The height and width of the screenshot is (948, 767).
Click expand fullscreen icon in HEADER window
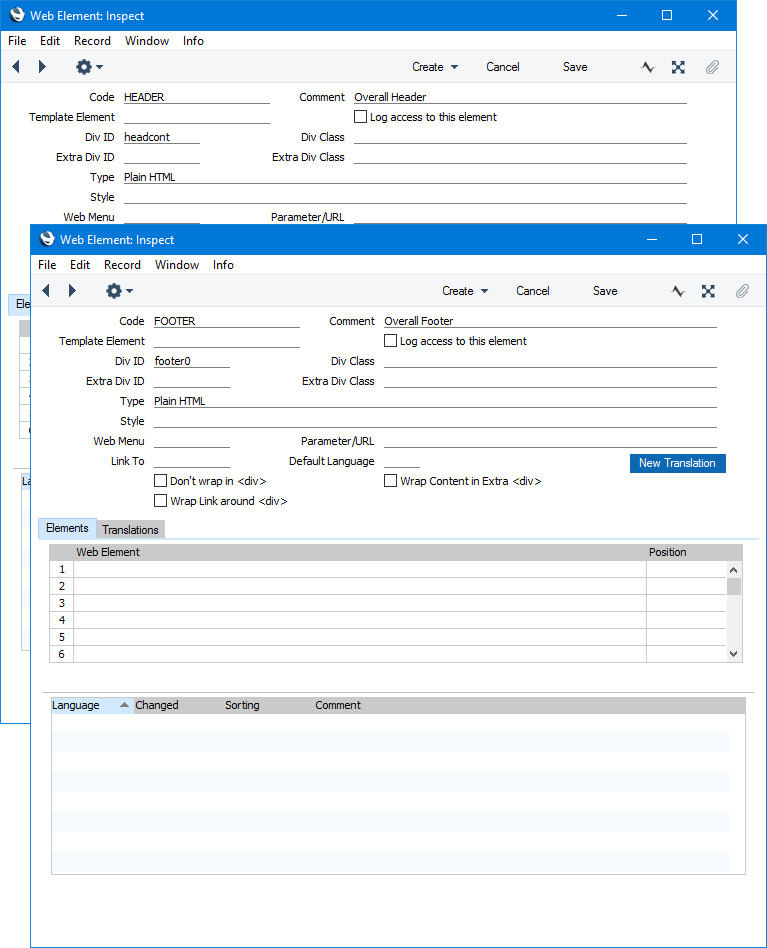pyautogui.click(x=678, y=67)
